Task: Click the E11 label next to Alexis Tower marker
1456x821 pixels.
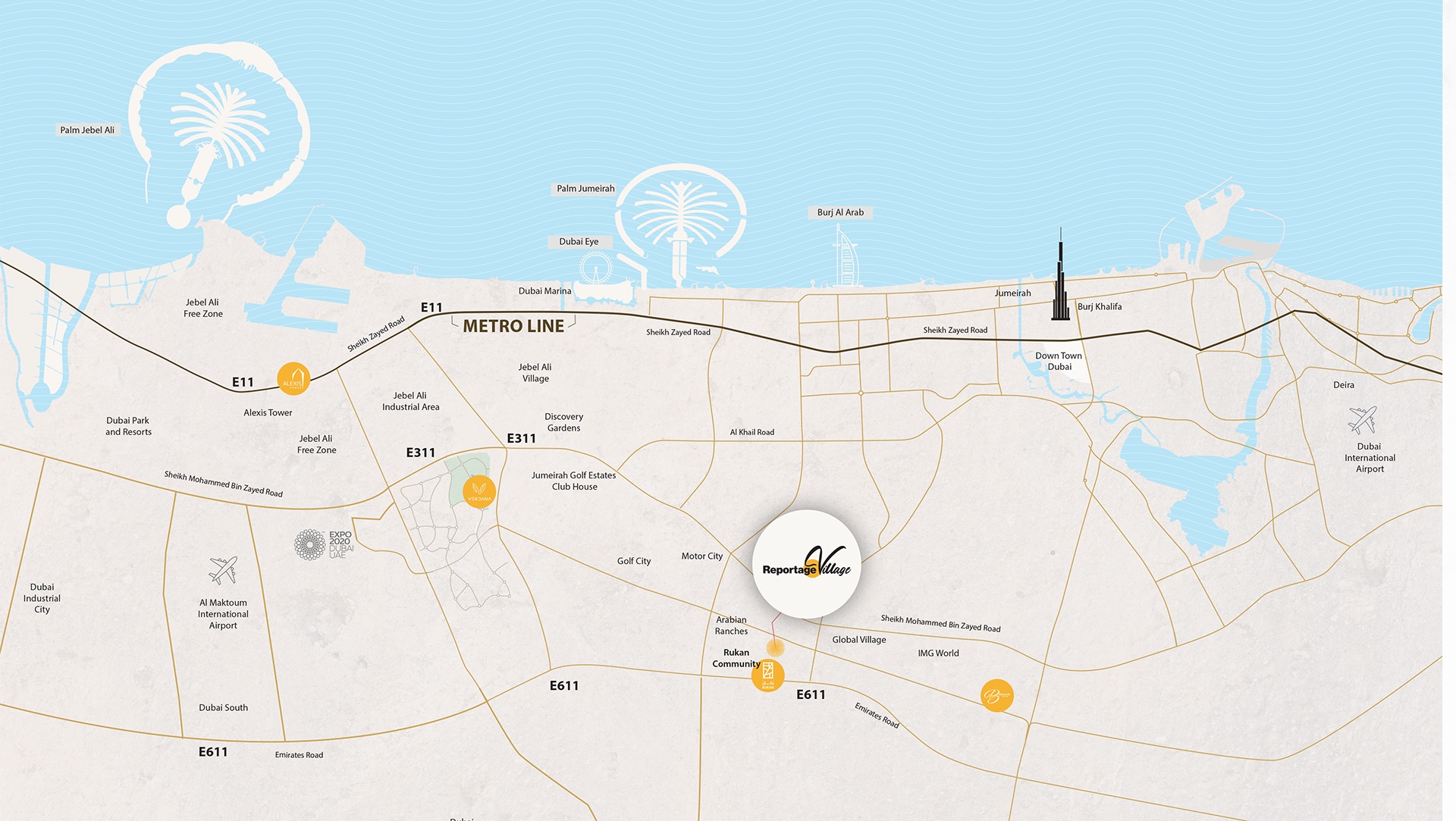Action: click(243, 382)
